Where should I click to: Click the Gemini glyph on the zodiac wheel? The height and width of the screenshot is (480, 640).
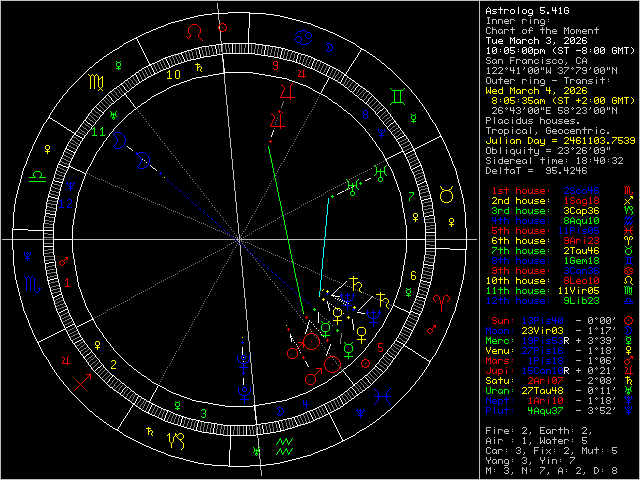coord(398,95)
